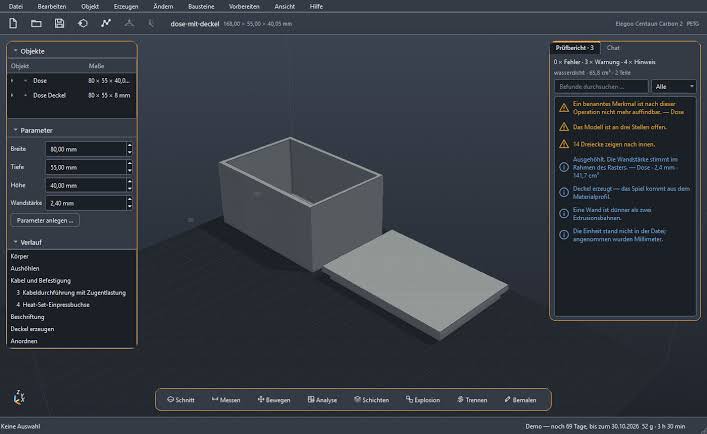Activate the Messen measuring tool

226,400
